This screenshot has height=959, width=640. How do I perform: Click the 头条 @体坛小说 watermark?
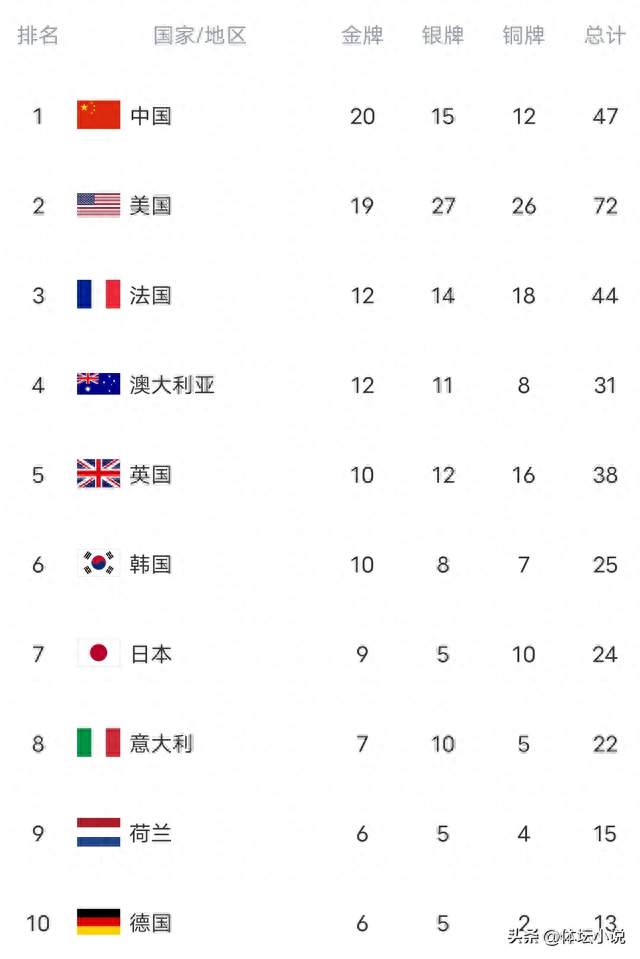point(566,936)
